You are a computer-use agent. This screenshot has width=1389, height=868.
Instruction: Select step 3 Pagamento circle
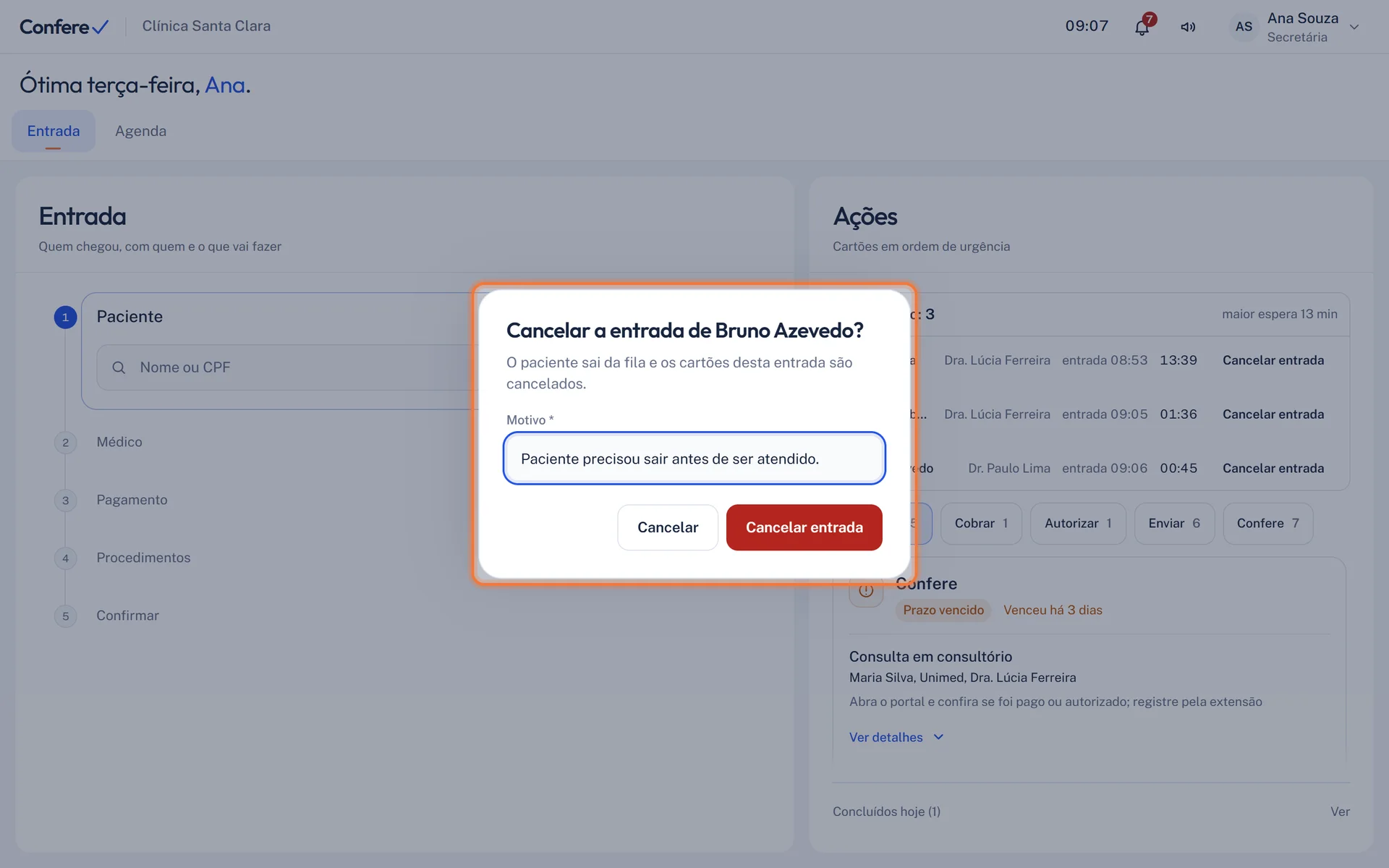pyautogui.click(x=65, y=501)
